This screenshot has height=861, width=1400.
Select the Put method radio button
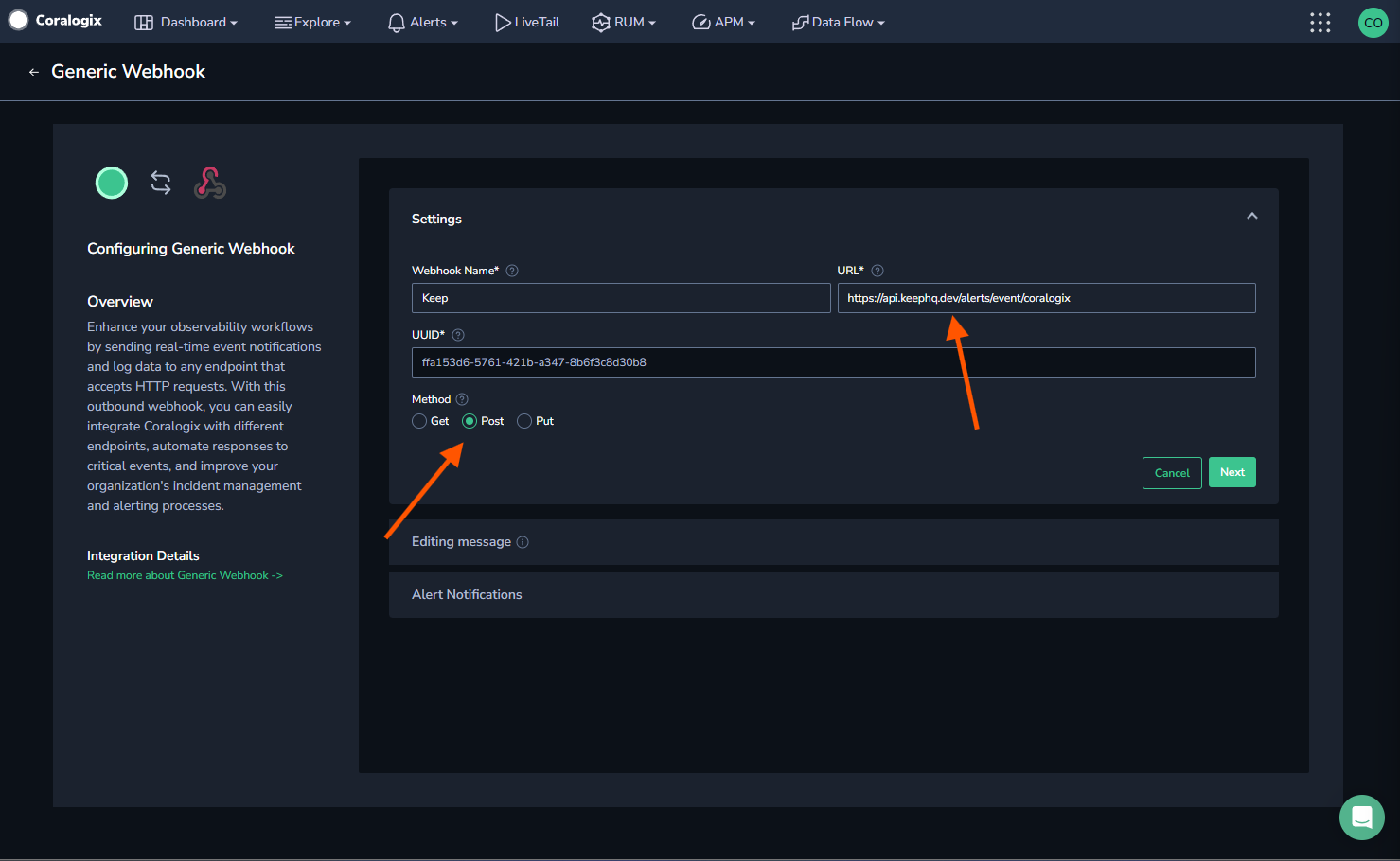click(x=524, y=421)
